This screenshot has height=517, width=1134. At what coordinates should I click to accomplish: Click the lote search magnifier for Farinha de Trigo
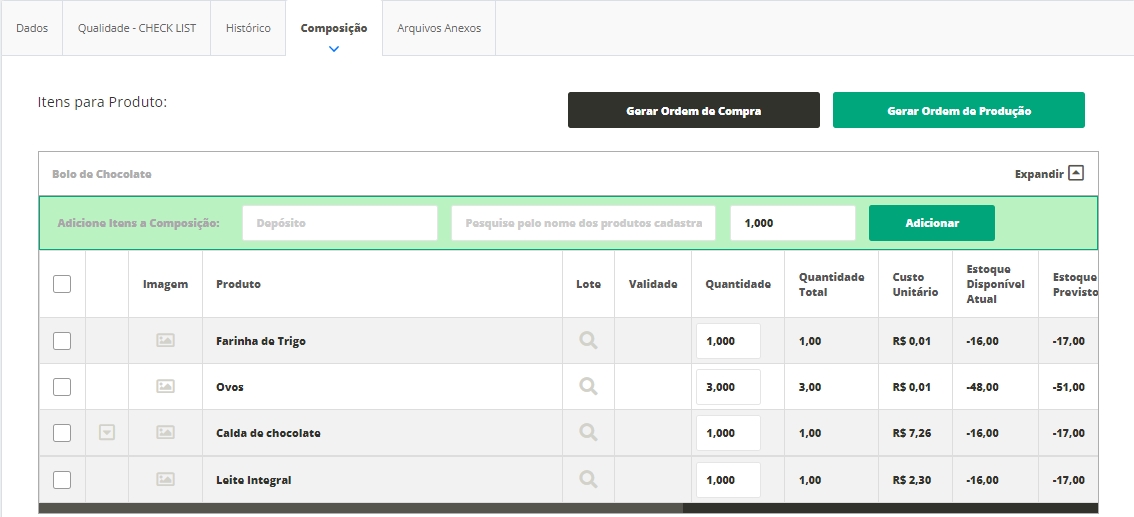click(588, 341)
